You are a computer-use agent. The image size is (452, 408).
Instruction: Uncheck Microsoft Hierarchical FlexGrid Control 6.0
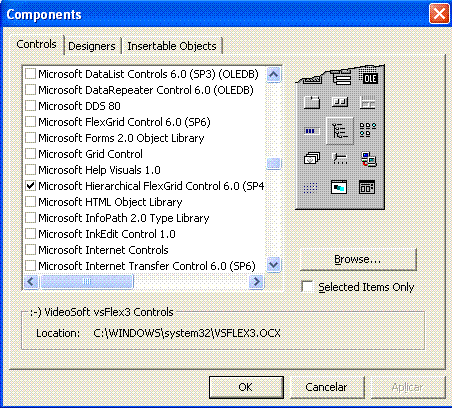(30, 186)
